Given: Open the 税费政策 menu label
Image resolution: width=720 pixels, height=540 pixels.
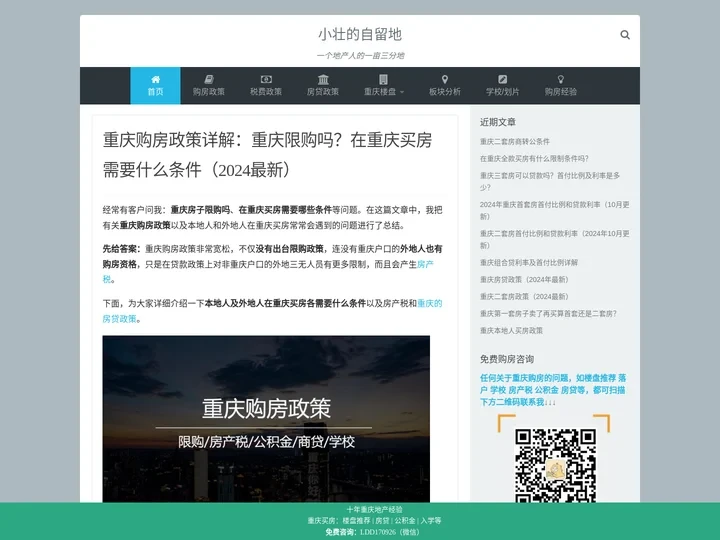Looking at the screenshot, I should (x=266, y=91).
